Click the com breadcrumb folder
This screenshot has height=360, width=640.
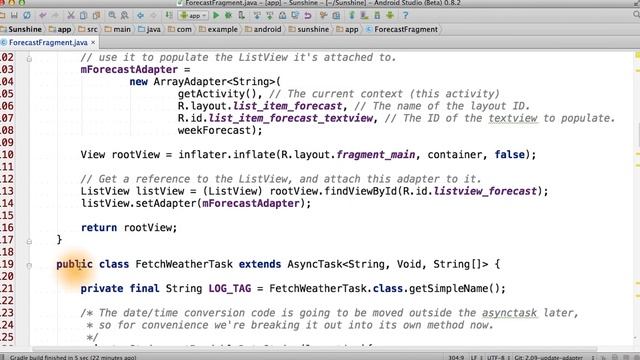tap(180, 29)
